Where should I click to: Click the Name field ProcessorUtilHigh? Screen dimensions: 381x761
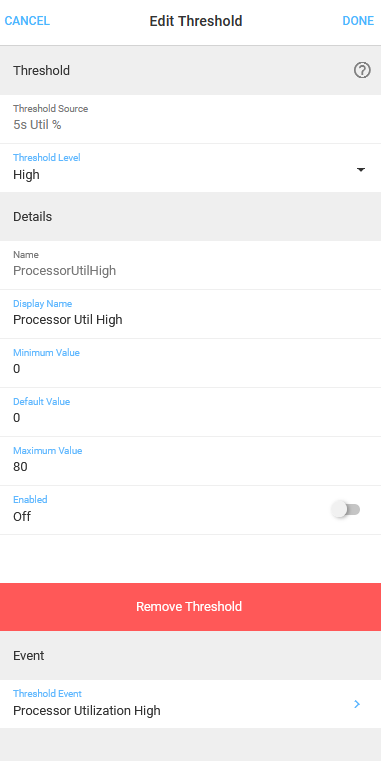190,265
